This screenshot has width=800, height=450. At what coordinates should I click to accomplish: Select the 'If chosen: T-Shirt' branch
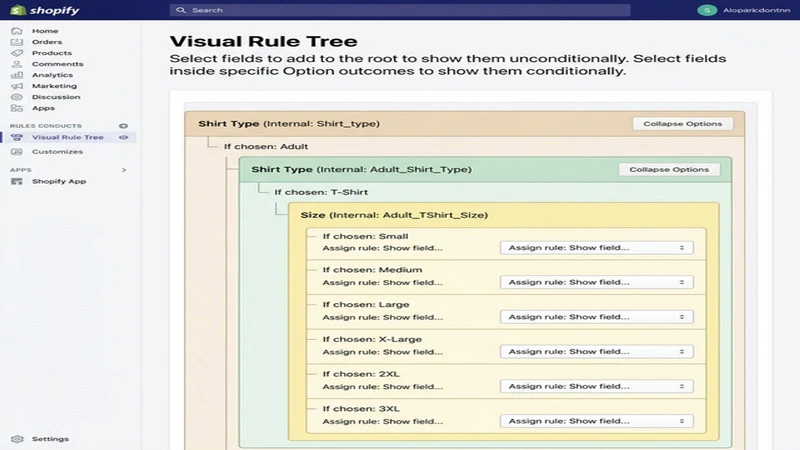coord(321,192)
